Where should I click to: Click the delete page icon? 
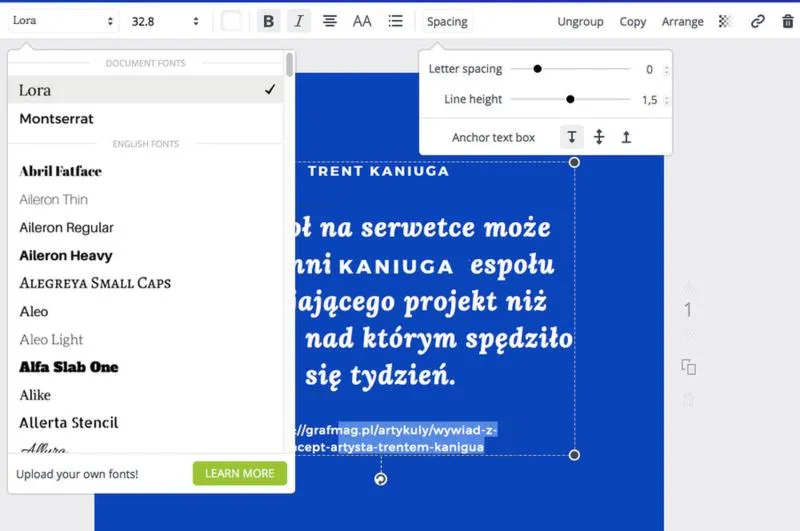688,399
